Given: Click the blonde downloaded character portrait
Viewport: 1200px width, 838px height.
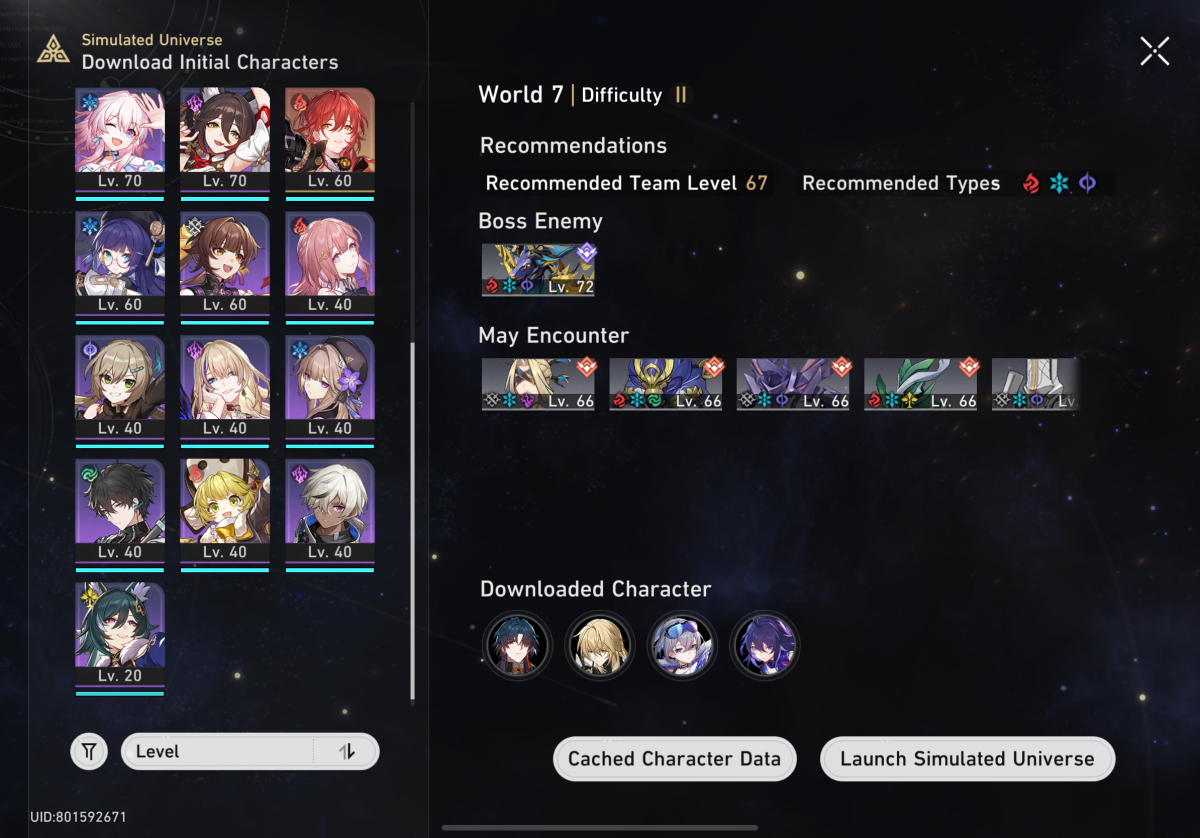Looking at the screenshot, I should pos(600,645).
